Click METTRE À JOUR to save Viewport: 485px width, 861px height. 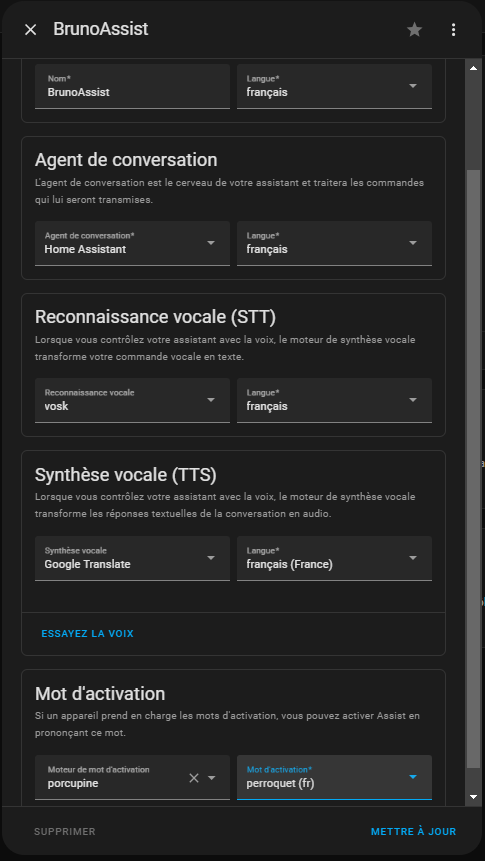click(414, 831)
